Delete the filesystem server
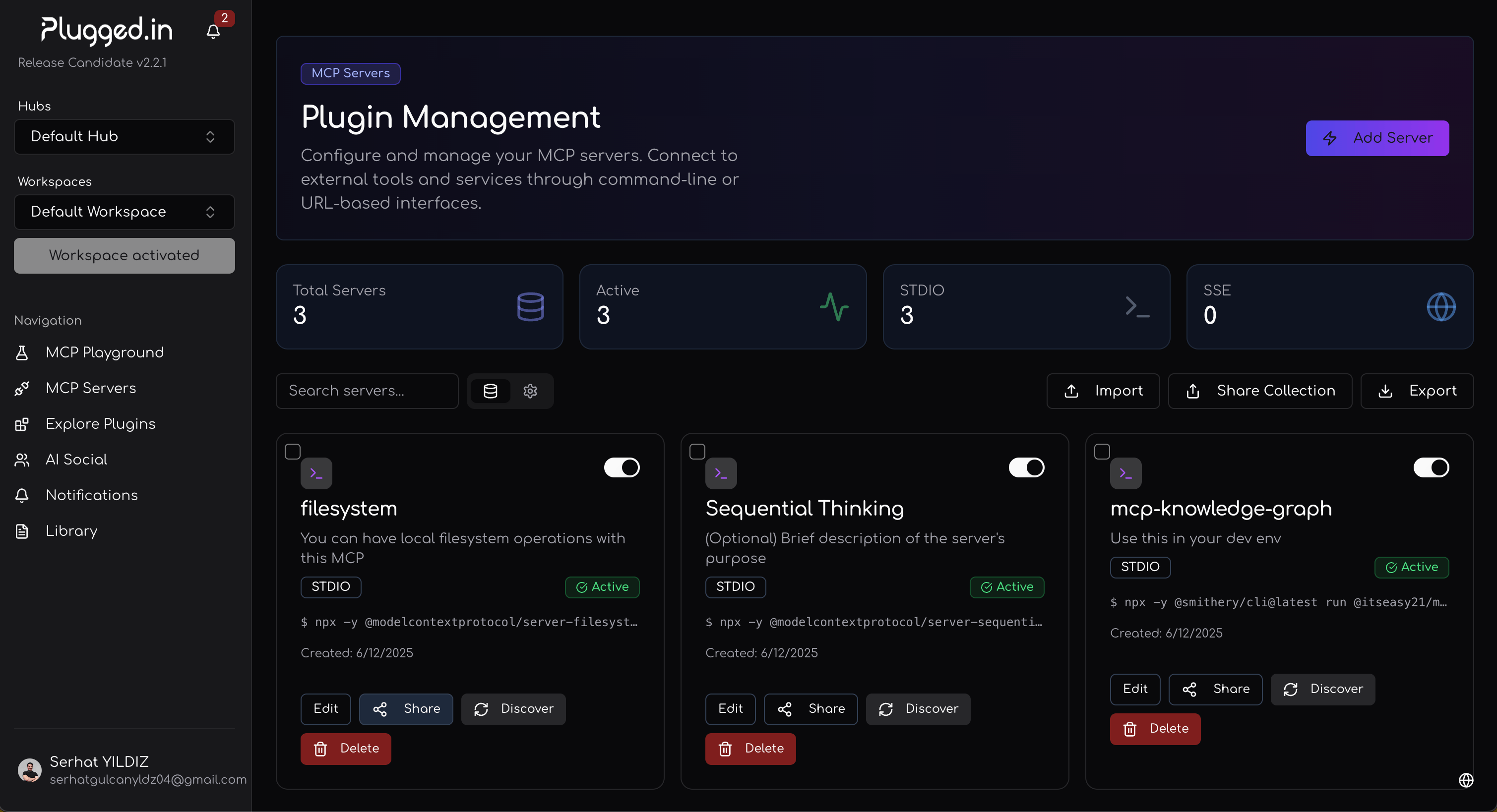The height and width of the screenshot is (812, 1497). [346, 749]
